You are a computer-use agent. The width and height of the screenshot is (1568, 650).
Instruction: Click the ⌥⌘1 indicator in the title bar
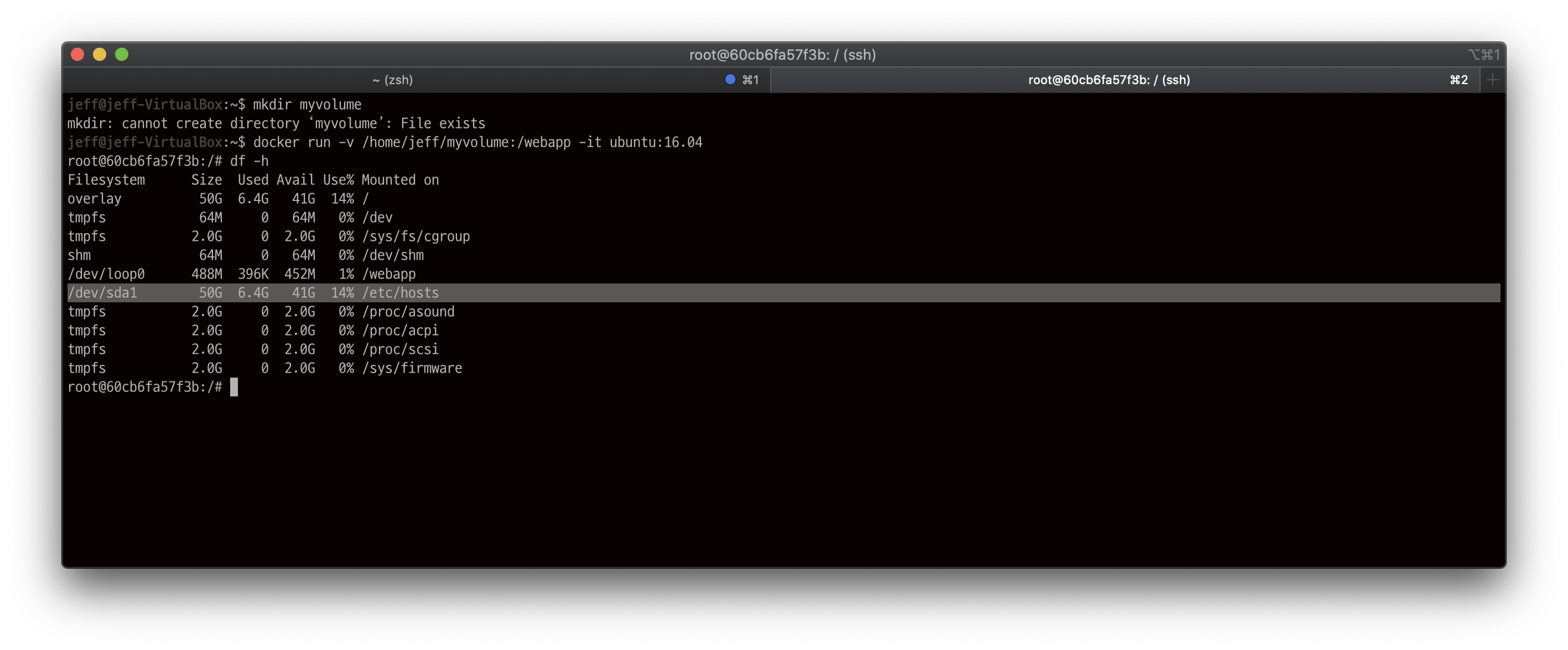pyautogui.click(x=1483, y=55)
